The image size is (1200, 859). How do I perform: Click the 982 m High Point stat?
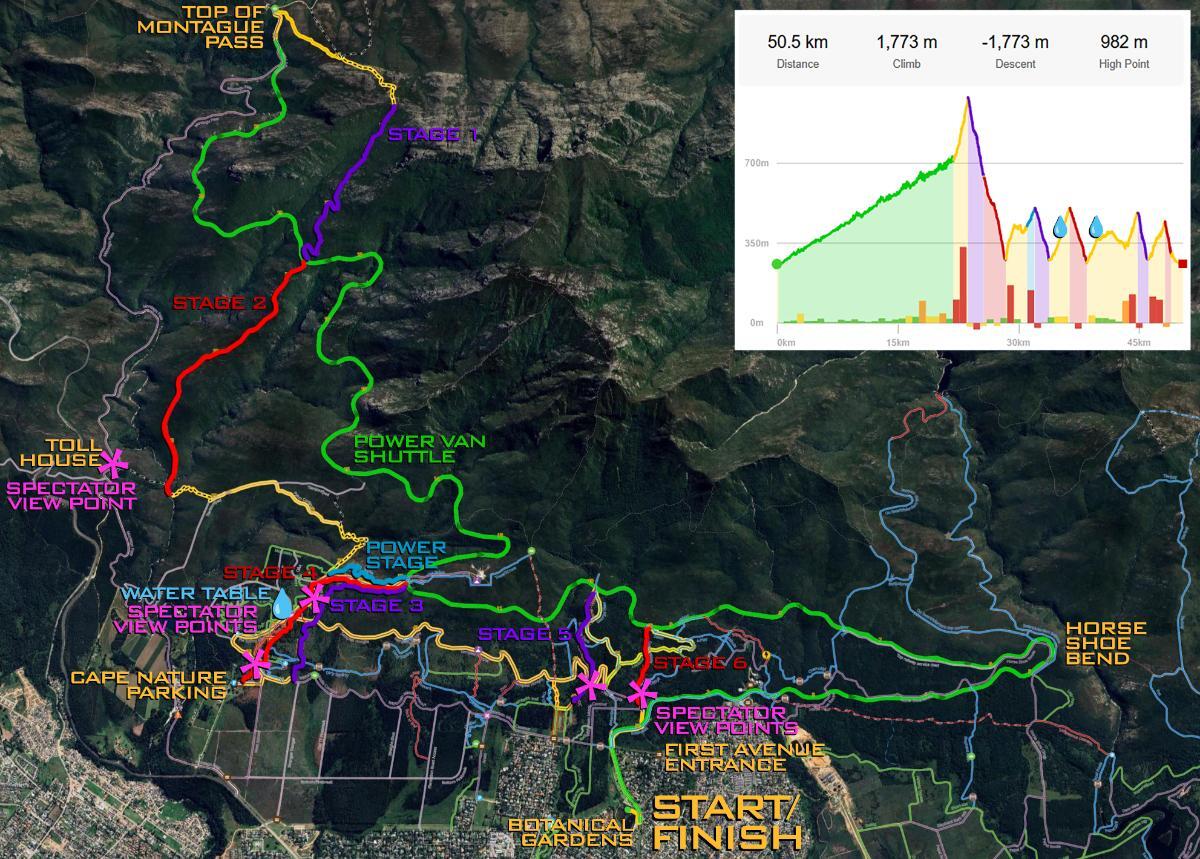1123,52
